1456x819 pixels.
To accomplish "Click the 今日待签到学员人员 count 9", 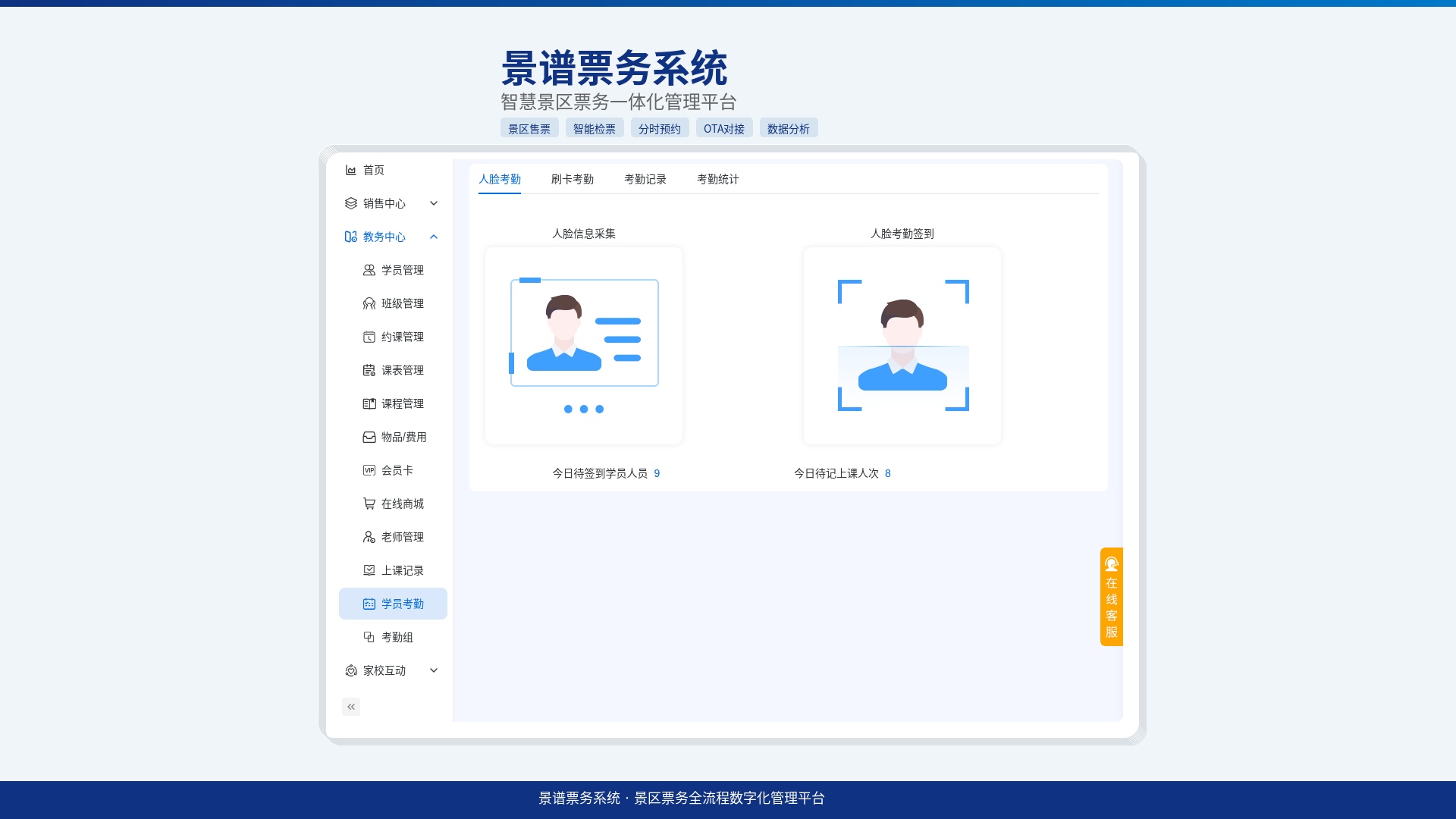I will (657, 473).
